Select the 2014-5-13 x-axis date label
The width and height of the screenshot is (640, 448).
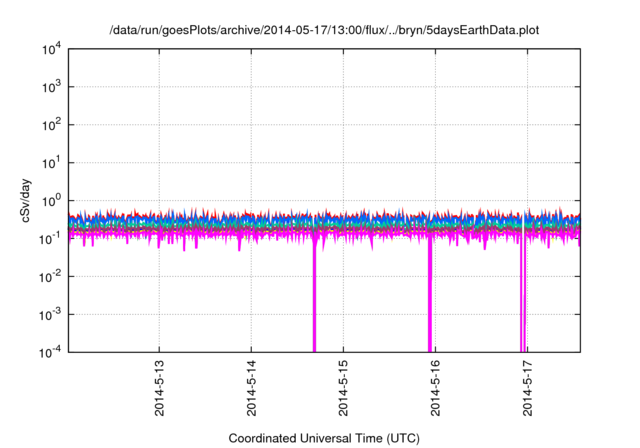click(159, 388)
